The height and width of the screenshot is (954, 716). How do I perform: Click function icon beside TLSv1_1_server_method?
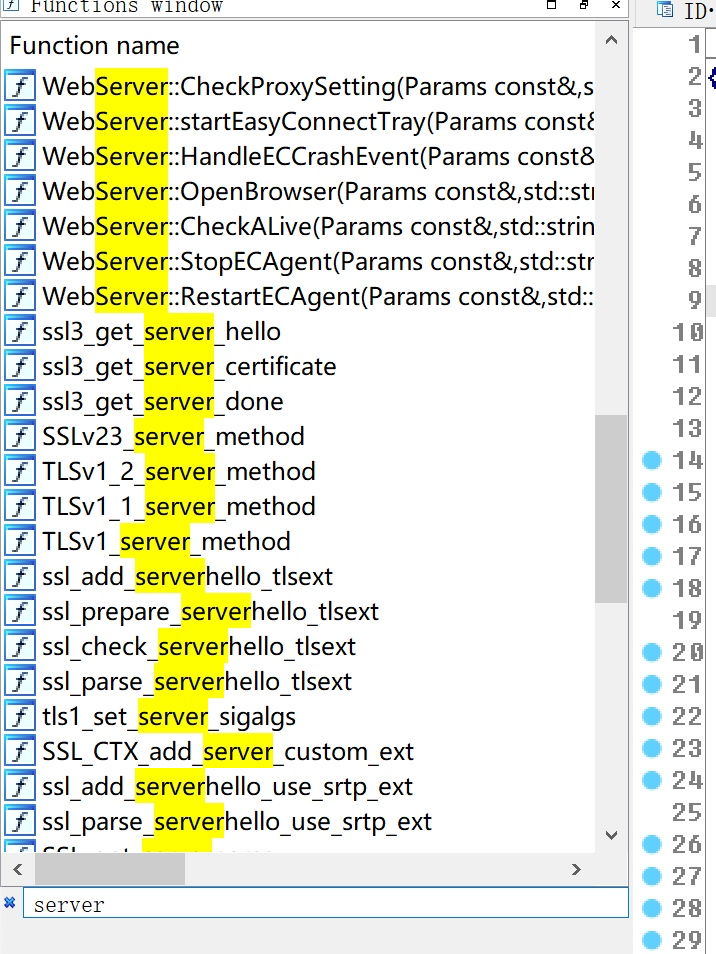point(20,506)
